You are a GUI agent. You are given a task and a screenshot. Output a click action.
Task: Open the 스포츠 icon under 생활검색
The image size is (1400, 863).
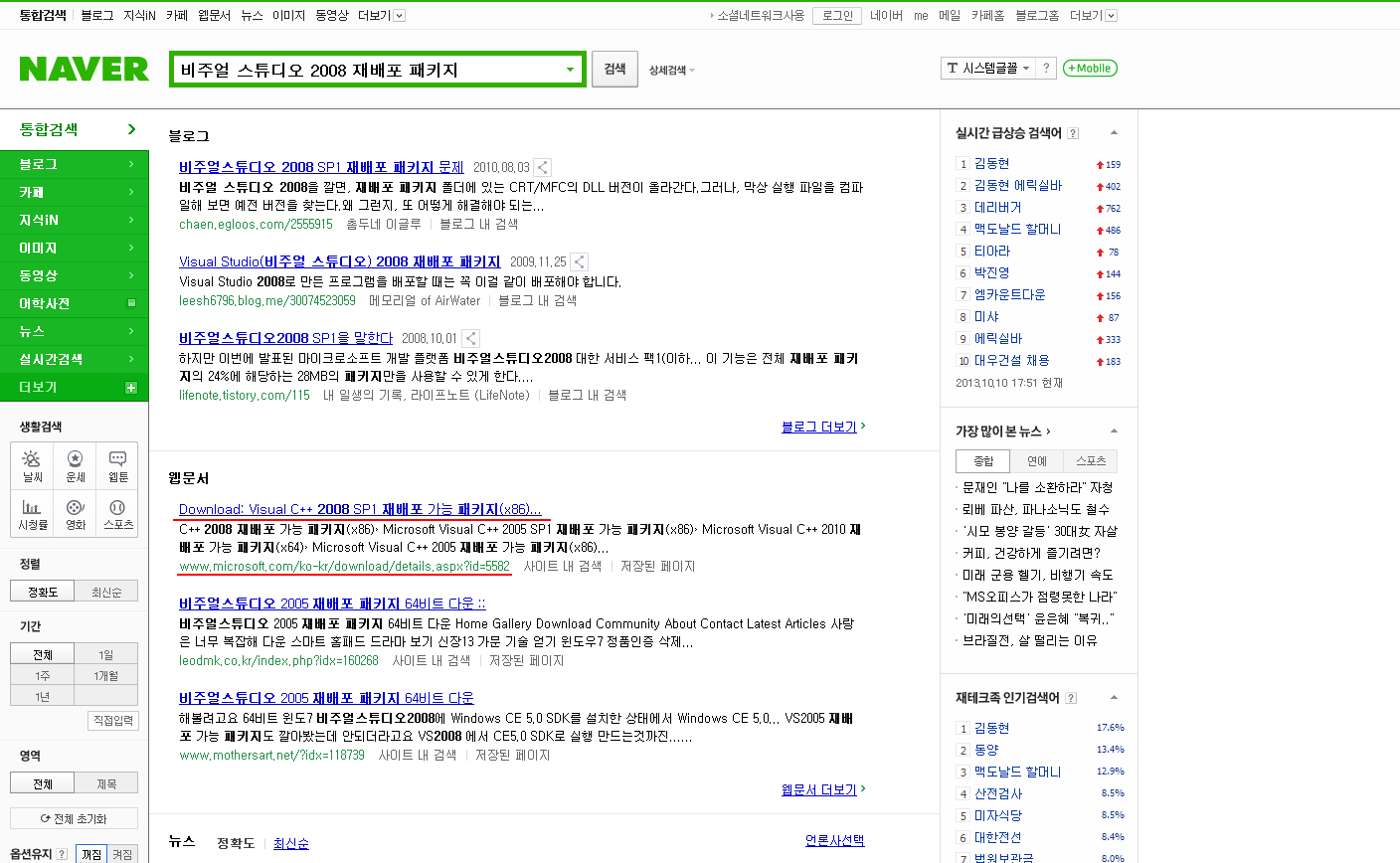coord(118,513)
